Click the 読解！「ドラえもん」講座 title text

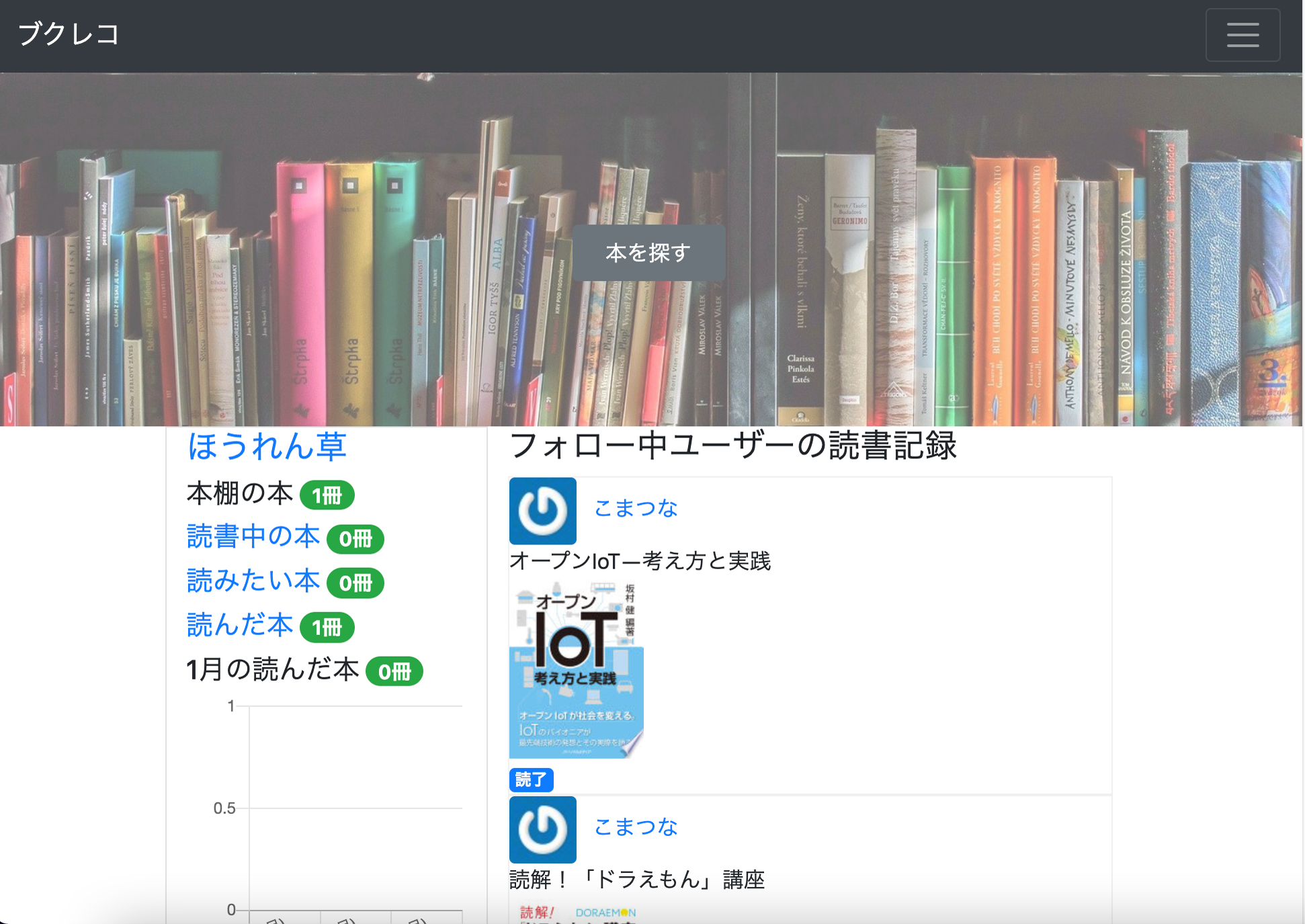pyautogui.click(x=637, y=879)
